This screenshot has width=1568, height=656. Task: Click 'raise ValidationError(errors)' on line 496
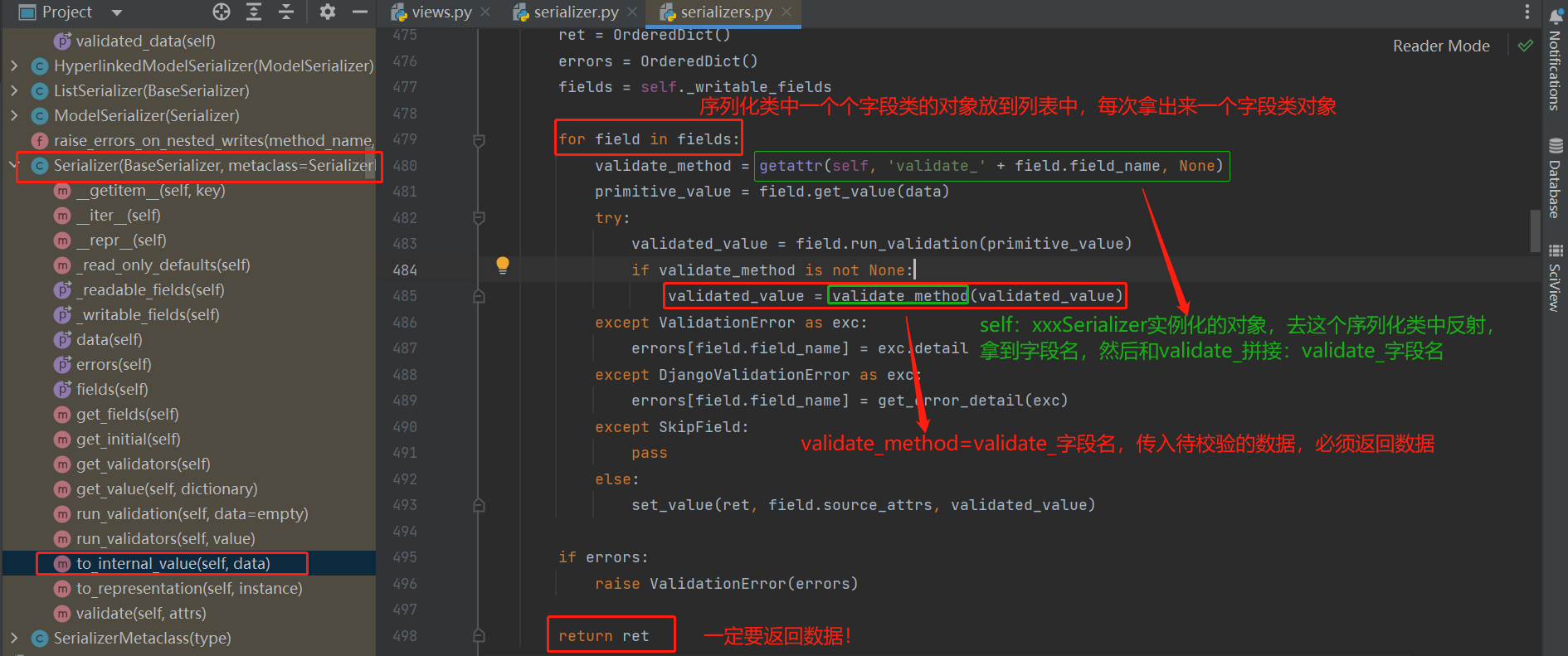pos(727,584)
